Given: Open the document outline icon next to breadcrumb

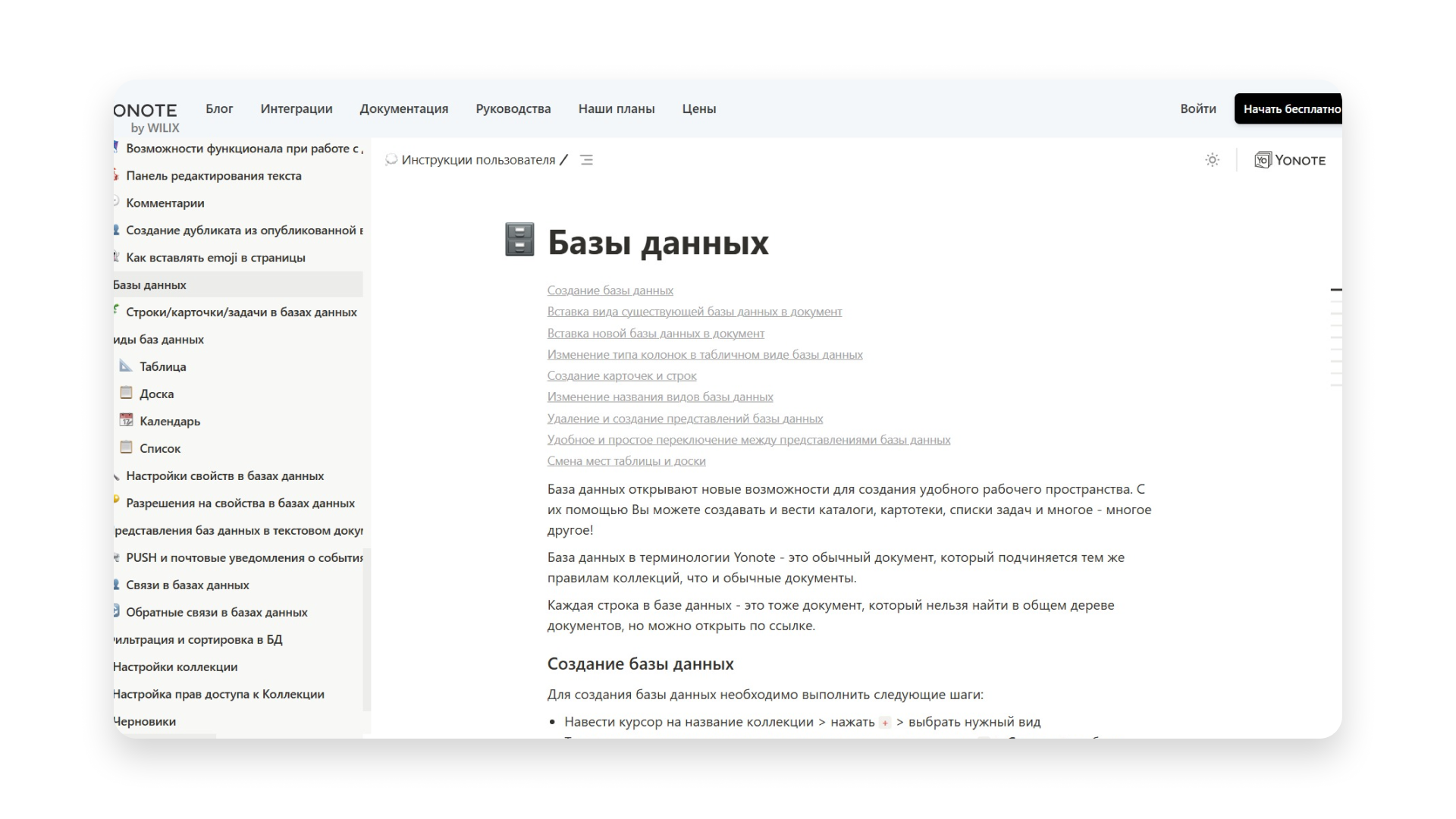Looking at the screenshot, I should 587,160.
